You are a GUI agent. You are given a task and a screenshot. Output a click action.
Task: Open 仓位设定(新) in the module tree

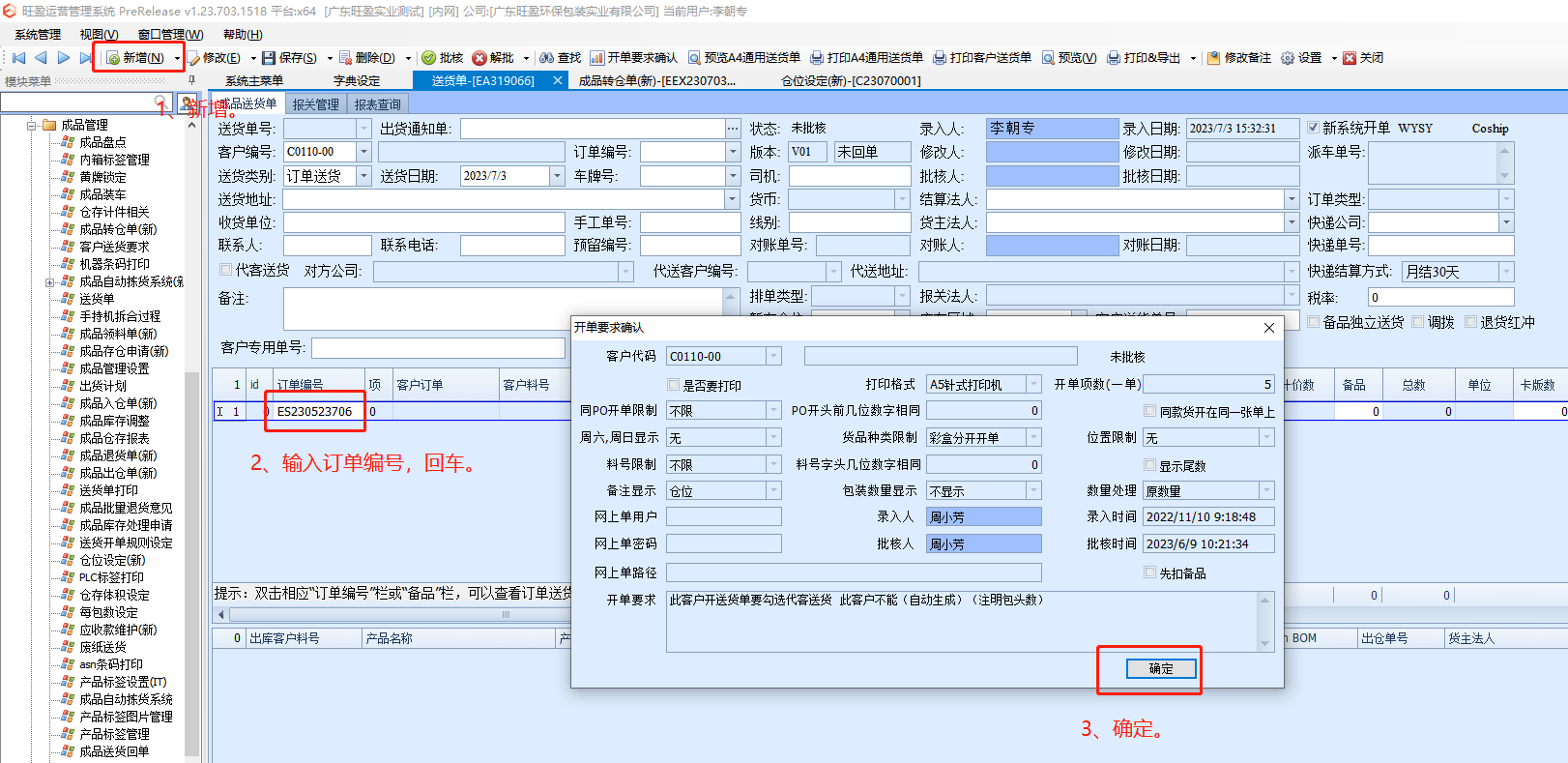[x=112, y=560]
